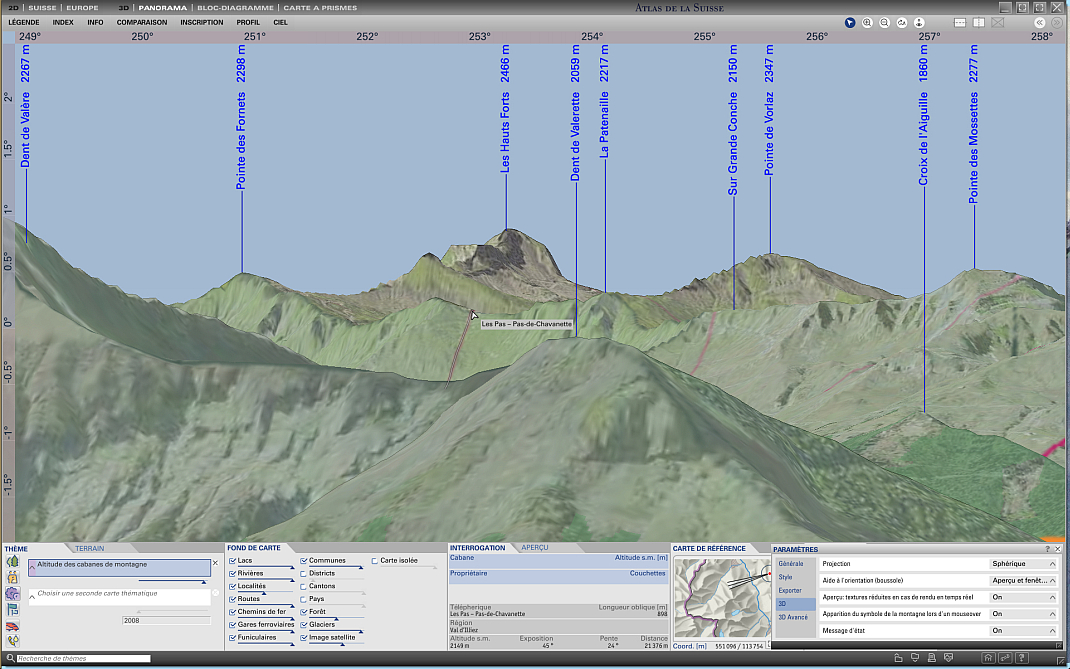Select the red train transport theme icon

point(13,626)
